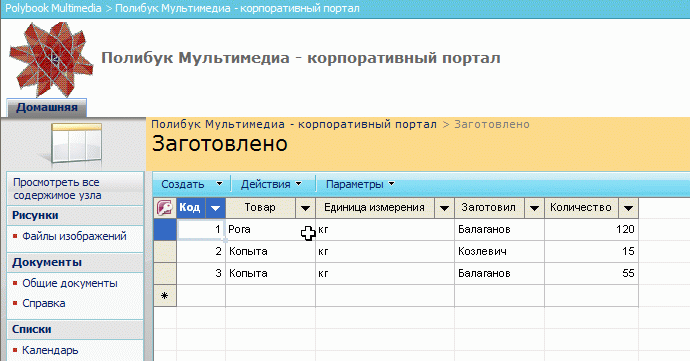Click the Копыта cell in row 3

pyautogui.click(x=270, y=273)
